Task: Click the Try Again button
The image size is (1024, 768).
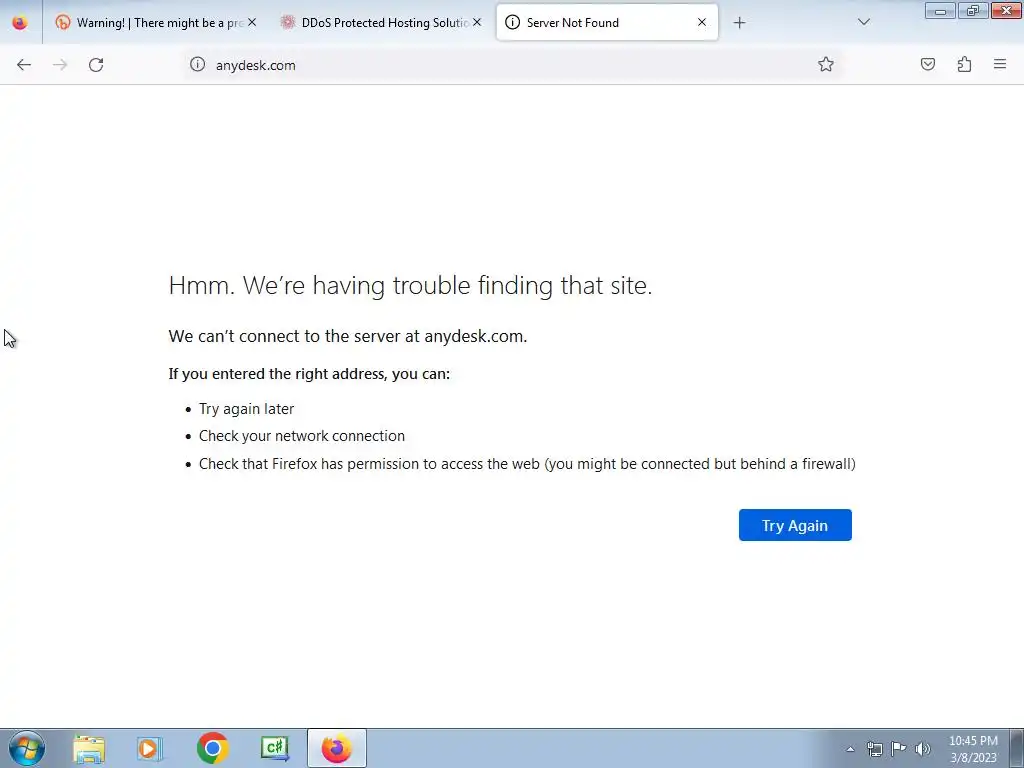Action: [x=795, y=525]
